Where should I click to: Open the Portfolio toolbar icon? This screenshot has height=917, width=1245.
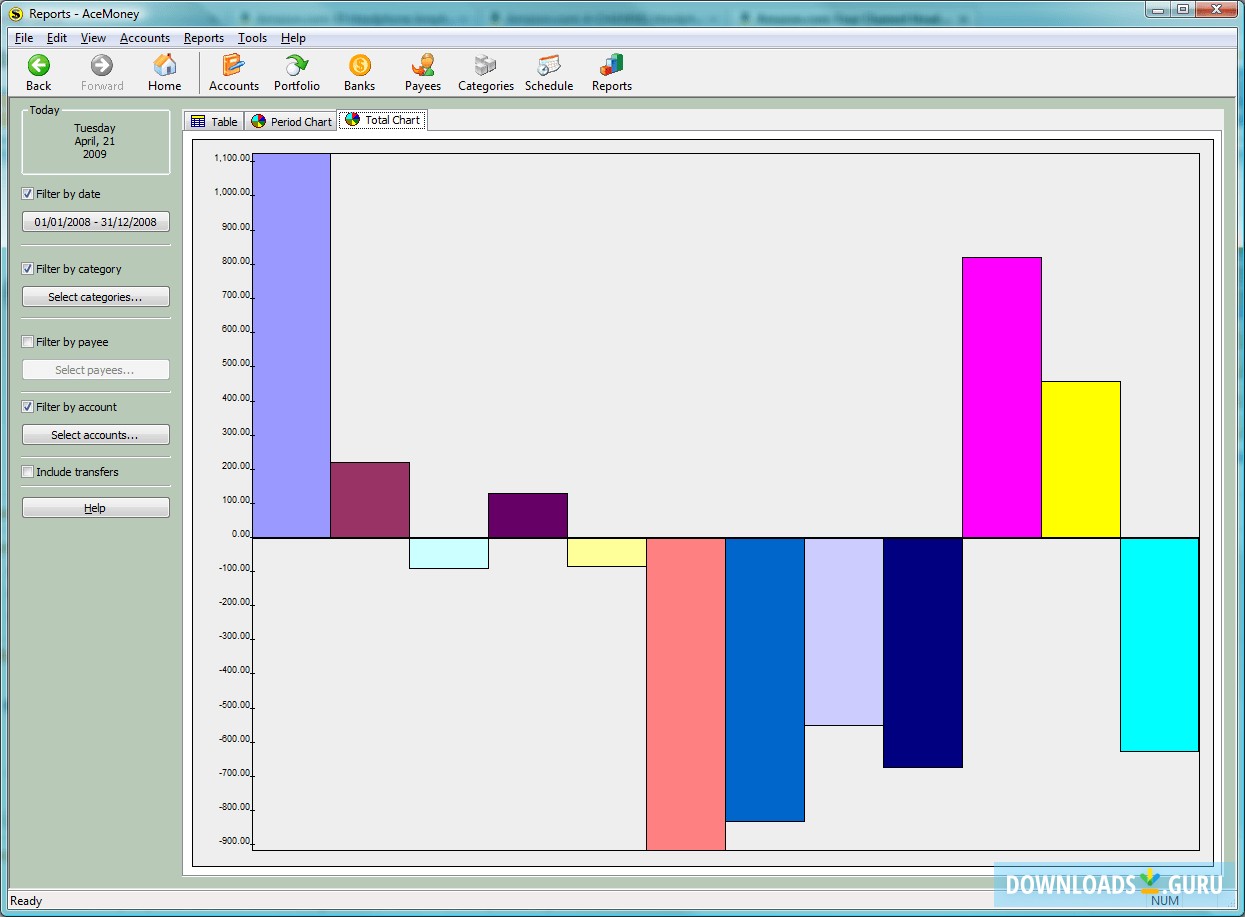[297, 66]
